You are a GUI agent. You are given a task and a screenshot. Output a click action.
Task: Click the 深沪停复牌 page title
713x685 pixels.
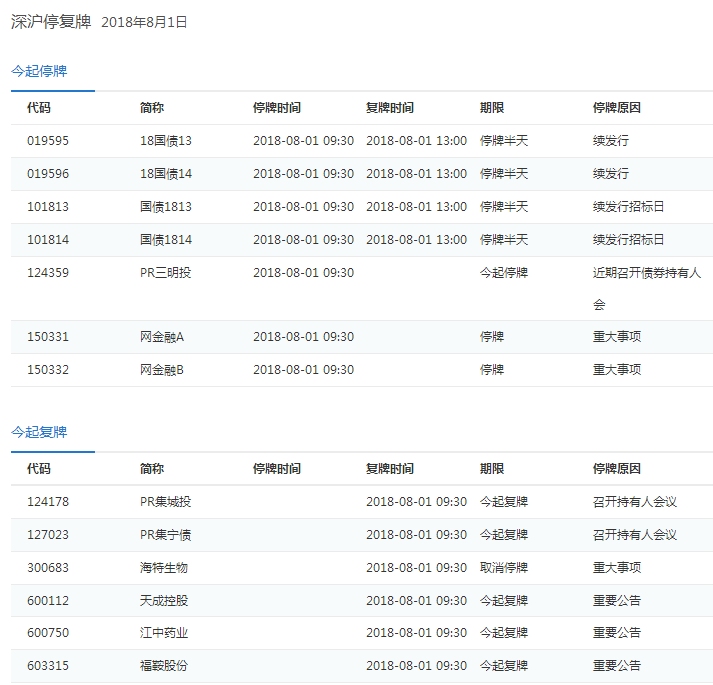click(x=50, y=21)
